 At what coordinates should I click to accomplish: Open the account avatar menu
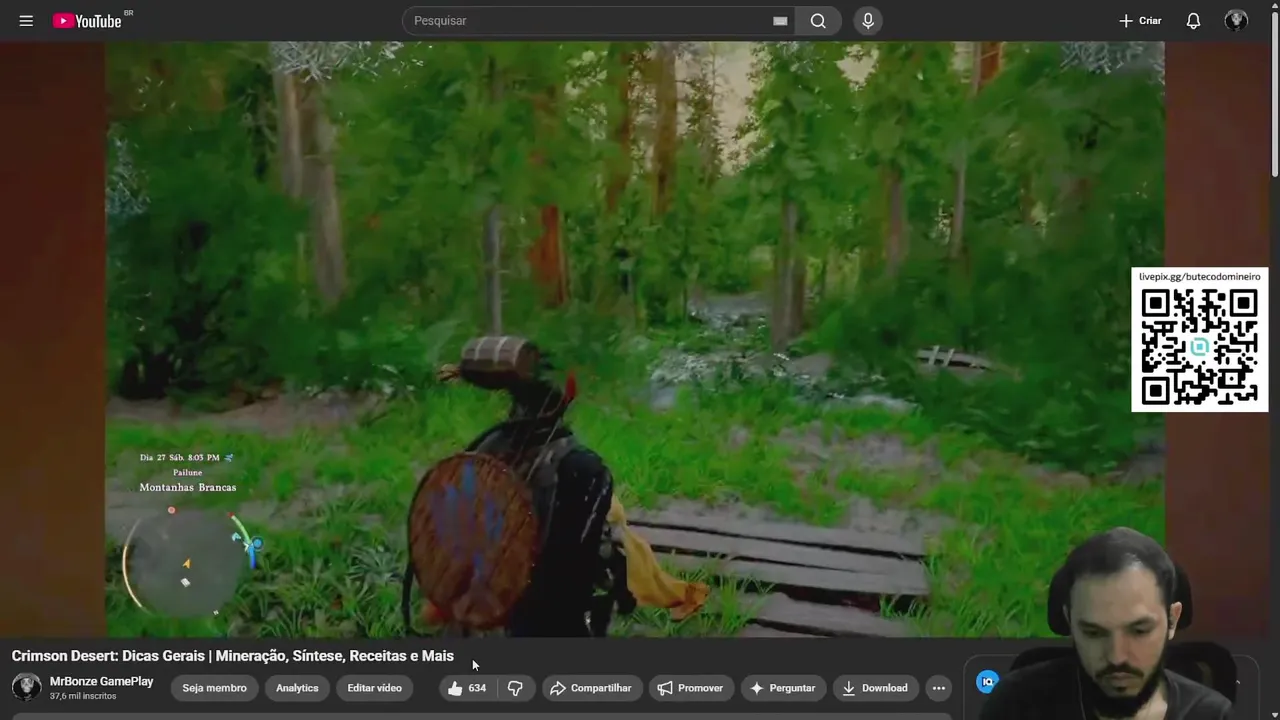pyautogui.click(x=1236, y=21)
